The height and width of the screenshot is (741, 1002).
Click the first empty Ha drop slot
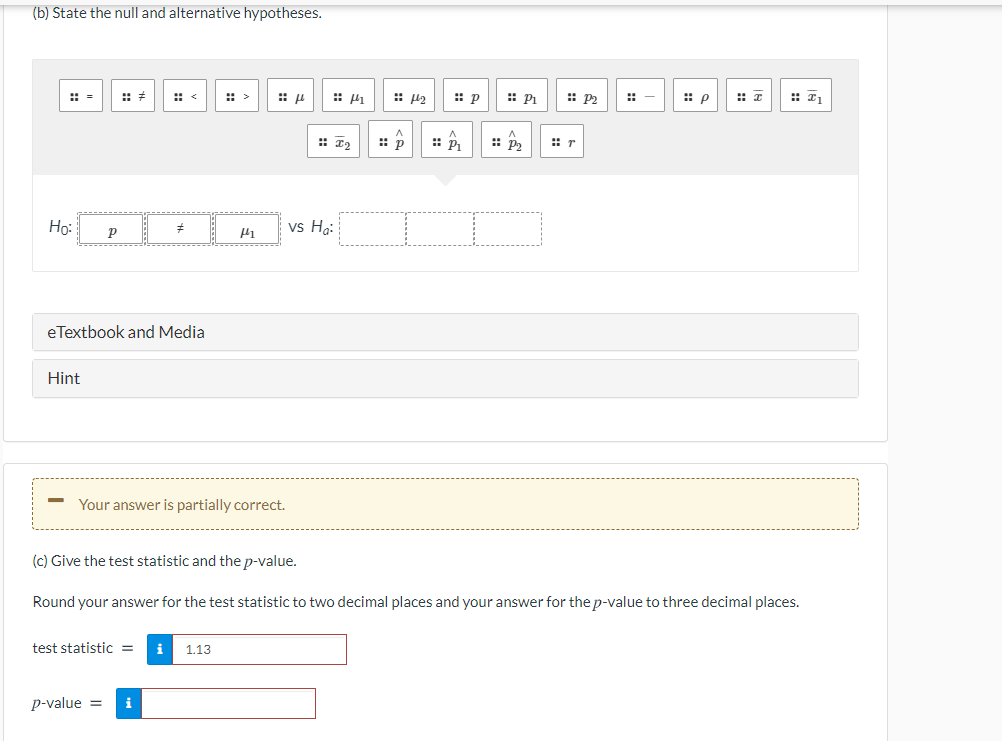point(373,229)
